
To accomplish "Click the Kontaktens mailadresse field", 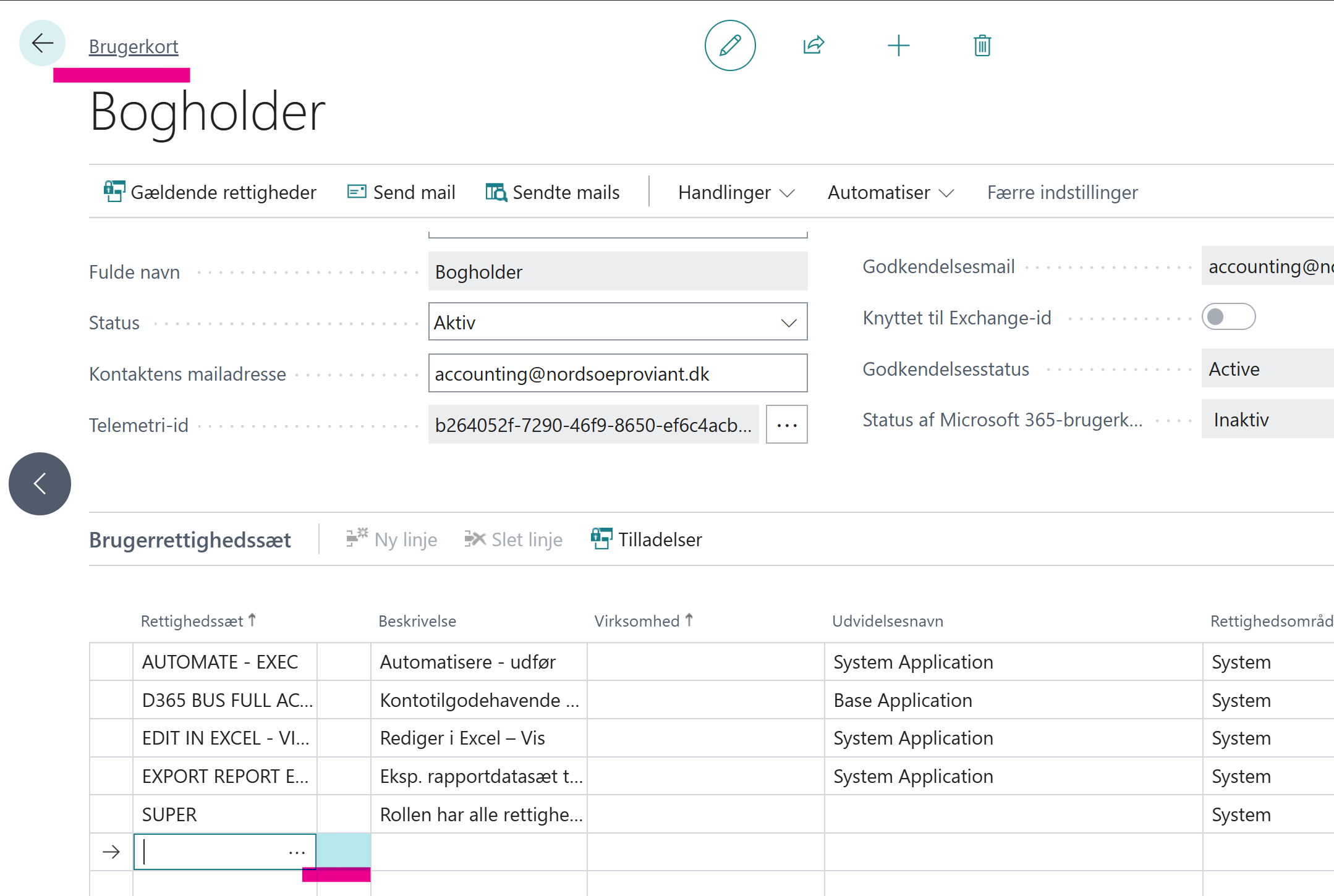I will pyautogui.click(x=618, y=373).
